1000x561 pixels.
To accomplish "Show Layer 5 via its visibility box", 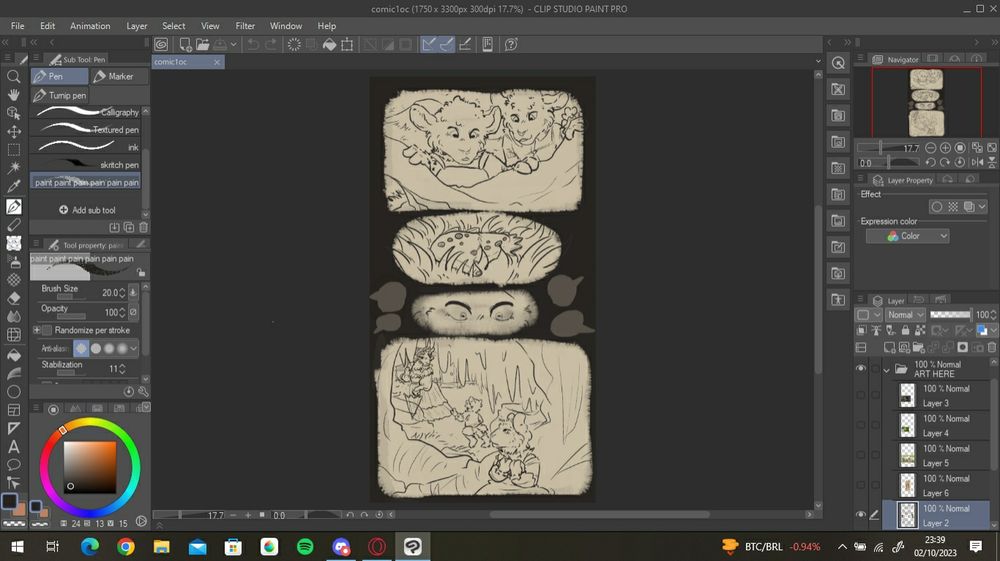I will (x=861, y=455).
